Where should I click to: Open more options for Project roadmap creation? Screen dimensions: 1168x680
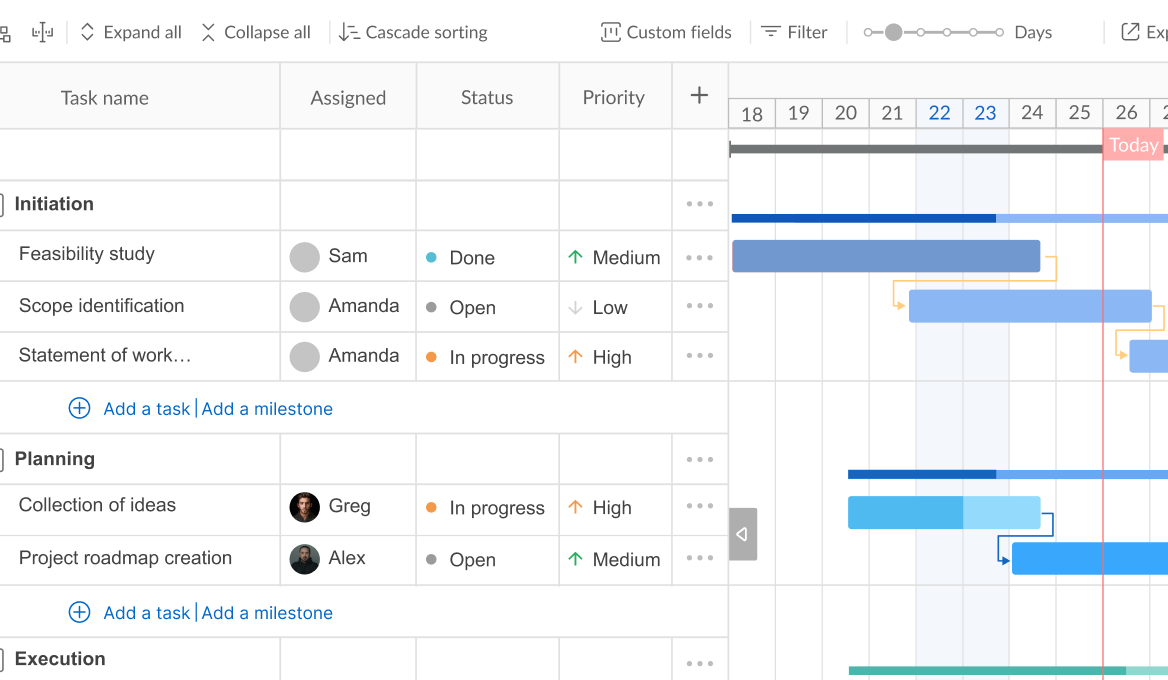[699, 558]
